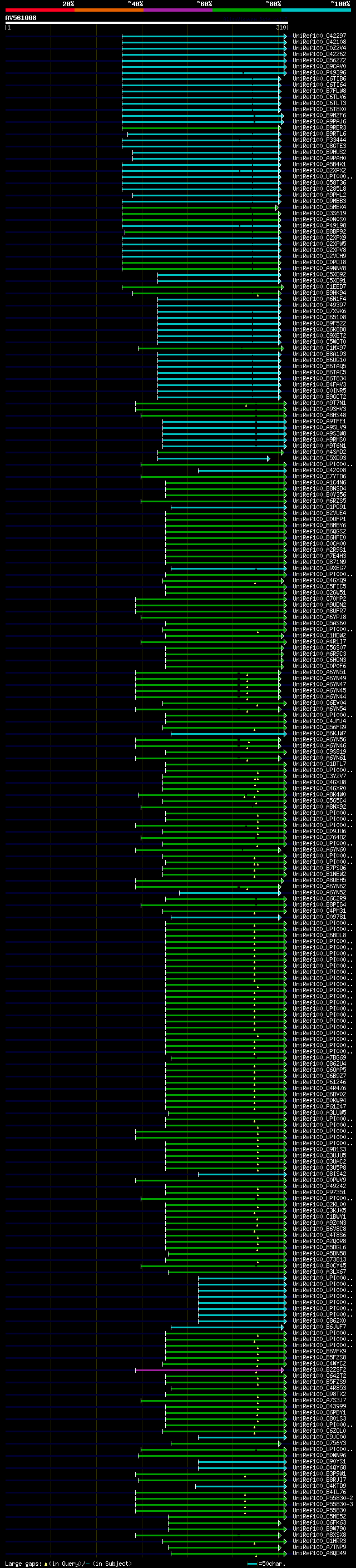Click the magenta alignment bar of UniRef100_B2ZSF2

[209, 1370]
